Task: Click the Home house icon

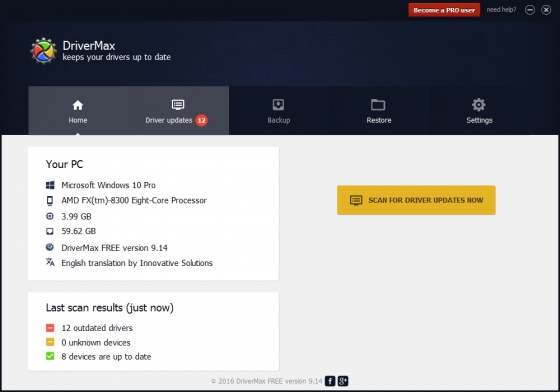Action: click(x=78, y=105)
